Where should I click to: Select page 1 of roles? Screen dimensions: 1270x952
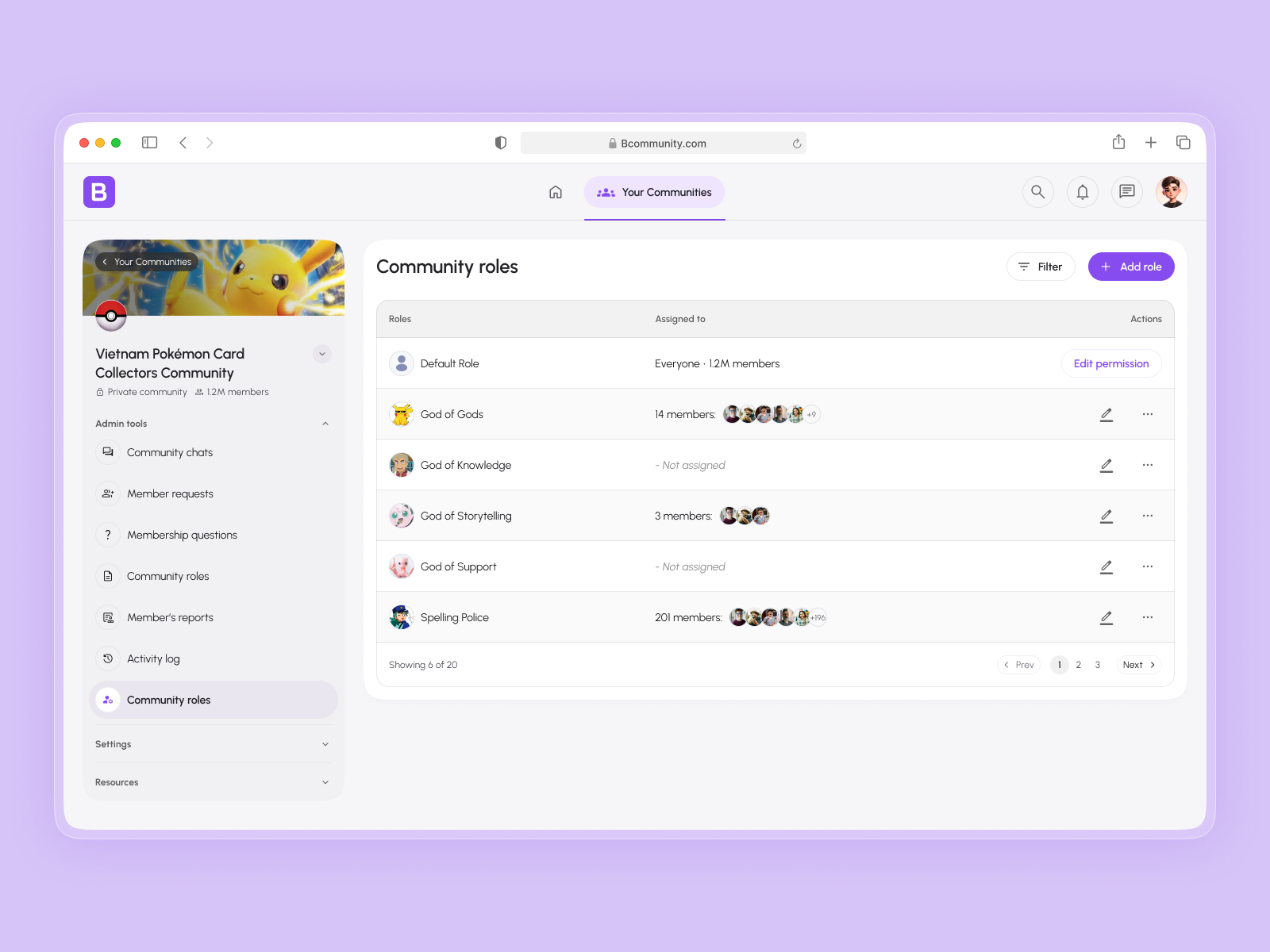(x=1060, y=665)
